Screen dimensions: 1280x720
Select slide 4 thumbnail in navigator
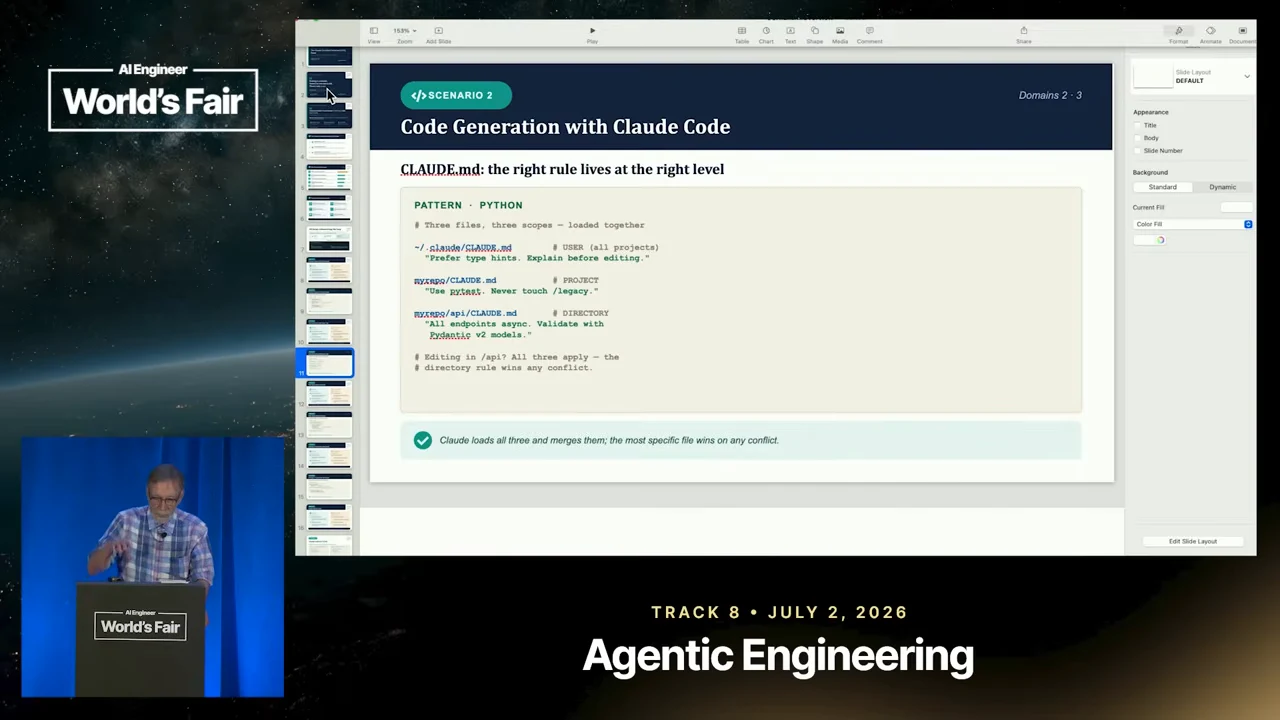(x=329, y=147)
